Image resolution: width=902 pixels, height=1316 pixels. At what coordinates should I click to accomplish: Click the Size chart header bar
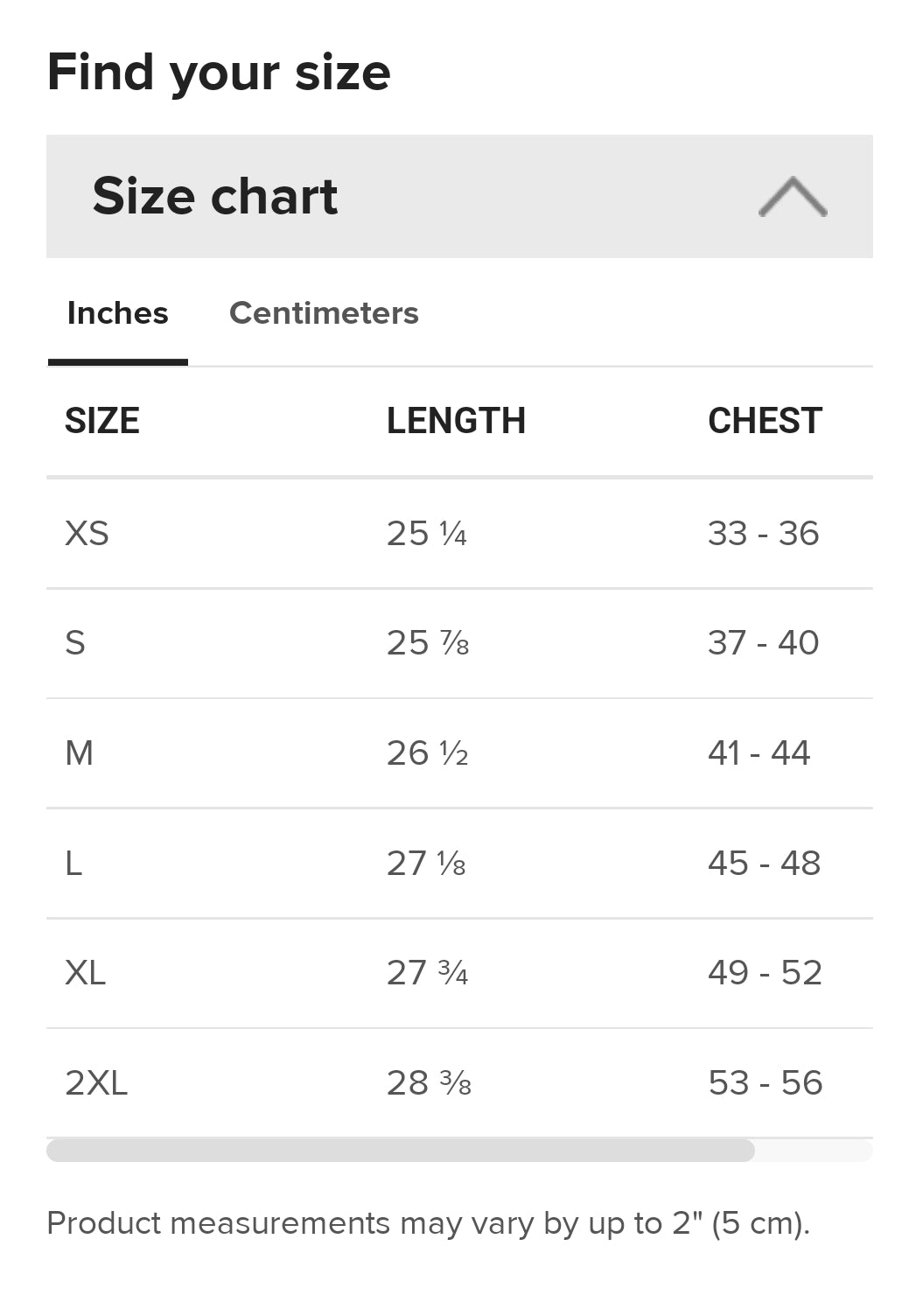pos(459,196)
